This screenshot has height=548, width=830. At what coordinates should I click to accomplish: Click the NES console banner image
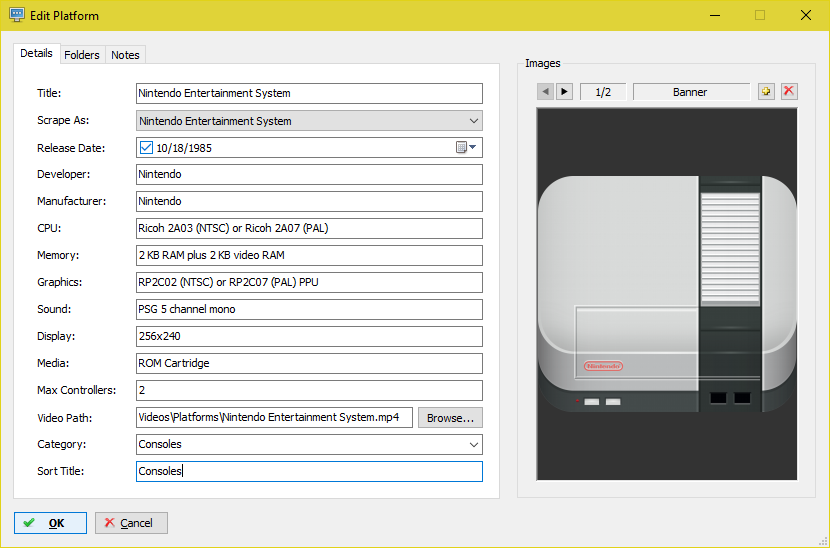tap(667, 294)
